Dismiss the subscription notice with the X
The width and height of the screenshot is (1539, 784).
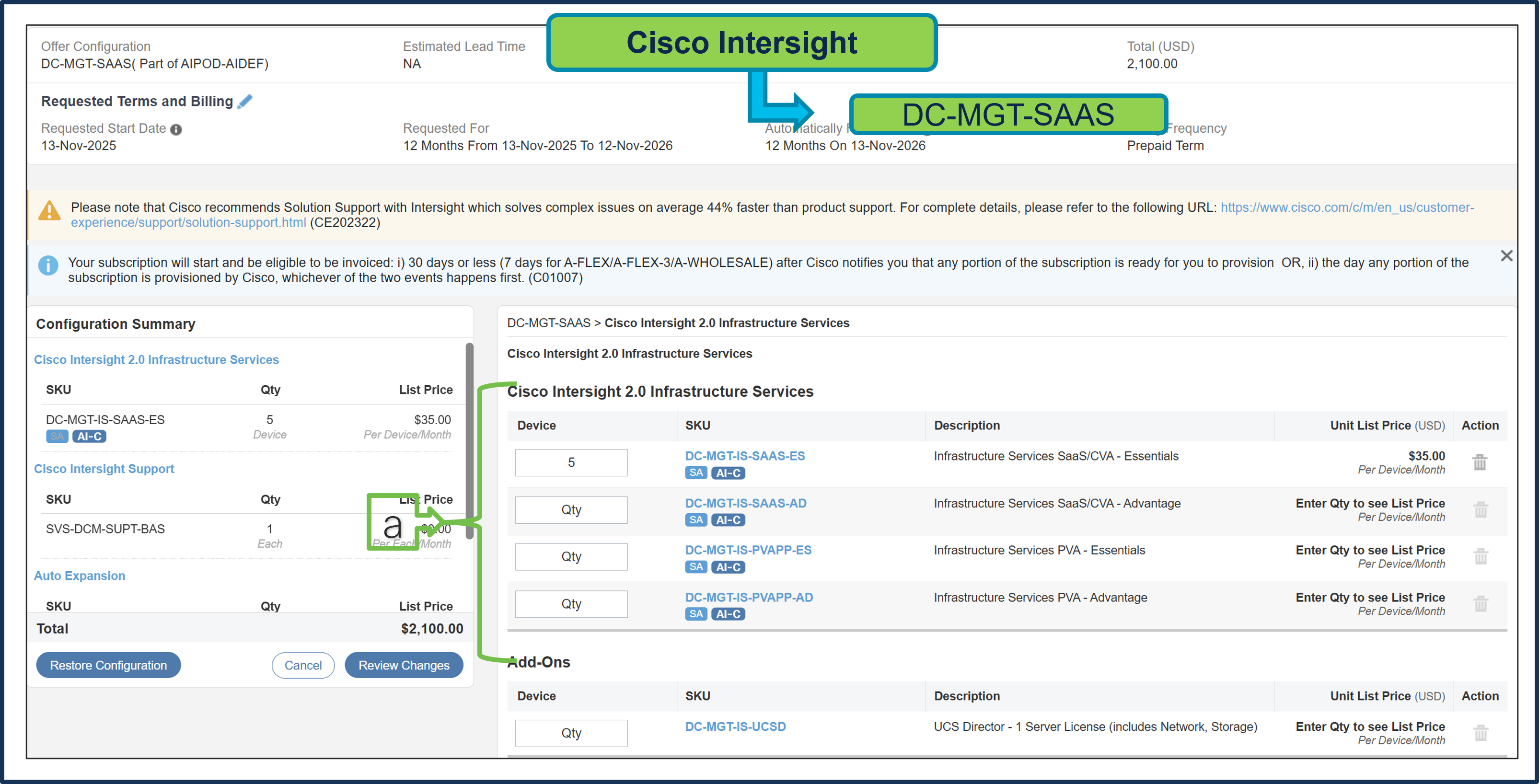pyautogui.click(x=1507, y=256)
